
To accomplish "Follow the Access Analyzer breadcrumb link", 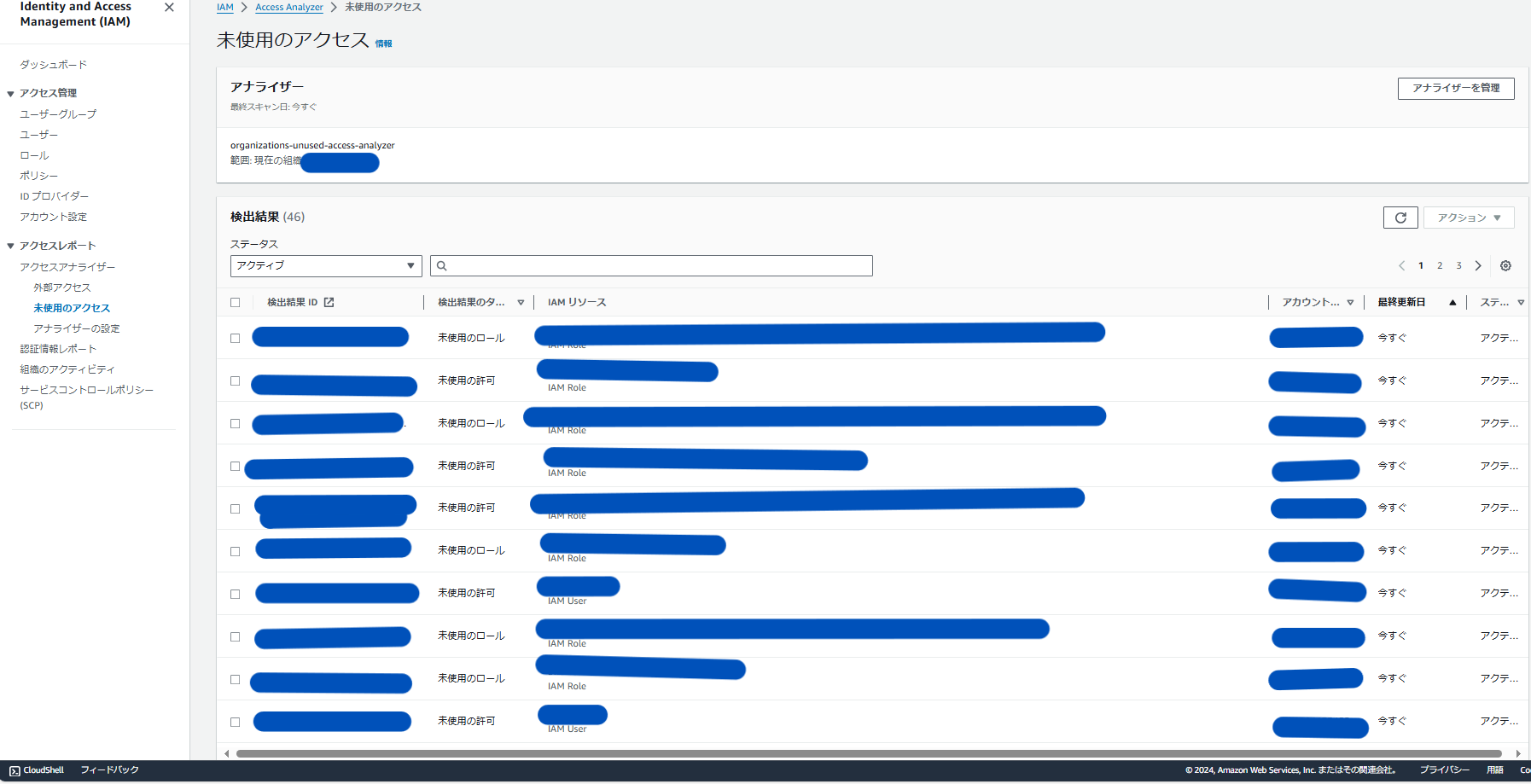I will pyautogui.click(x=289, y=7).
